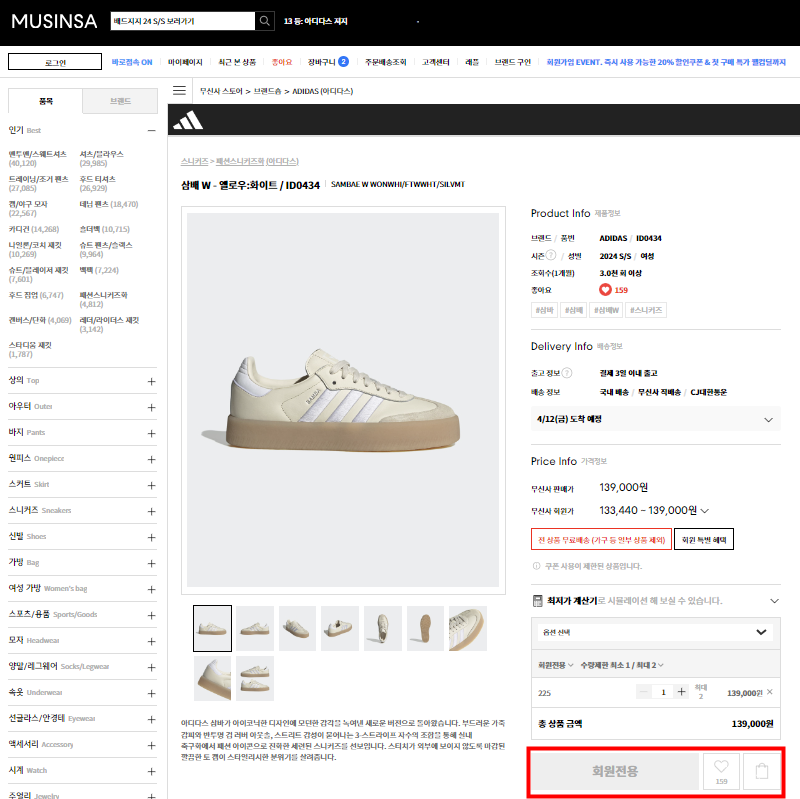This screenshot has width=800, height=799.
Task: Switch to the 브랜드 tab
Action: pyautogui.click(x=120, y=101)
